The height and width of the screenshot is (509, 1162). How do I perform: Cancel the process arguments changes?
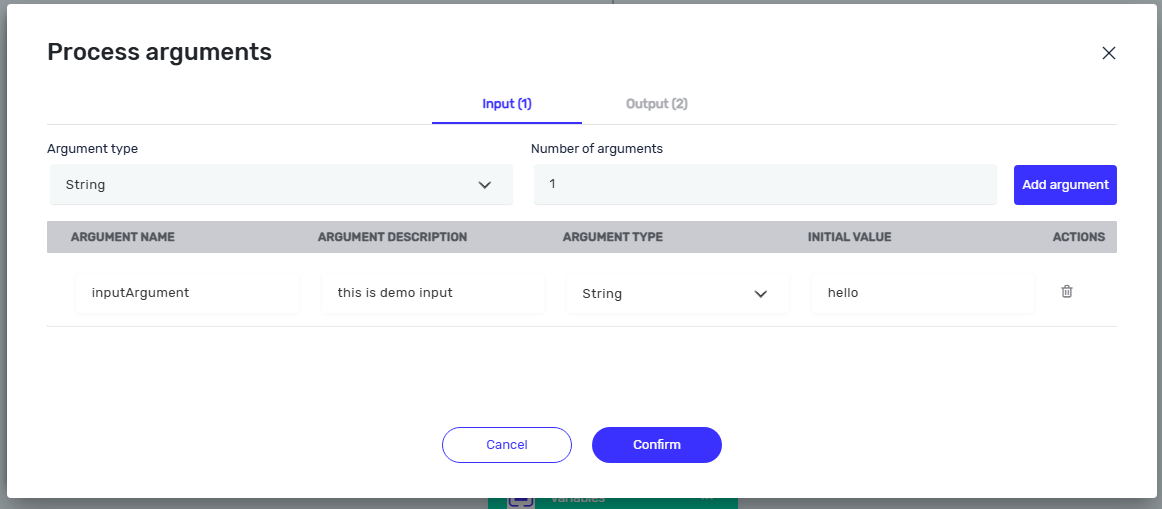click(x=507, y=445)
